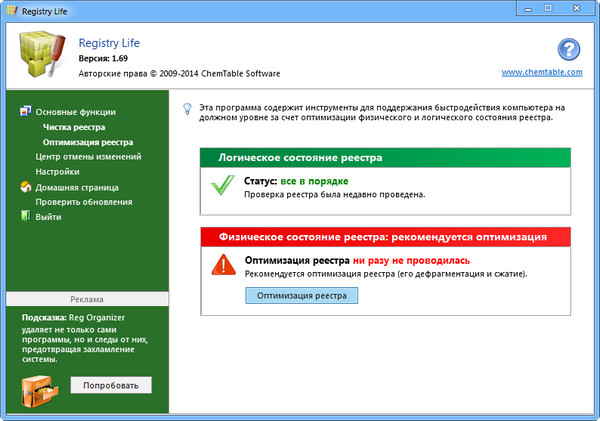This screenshot has height=421, width=600.
Task: Click the Реклама panel header
Action: click(x=86, y=299)
